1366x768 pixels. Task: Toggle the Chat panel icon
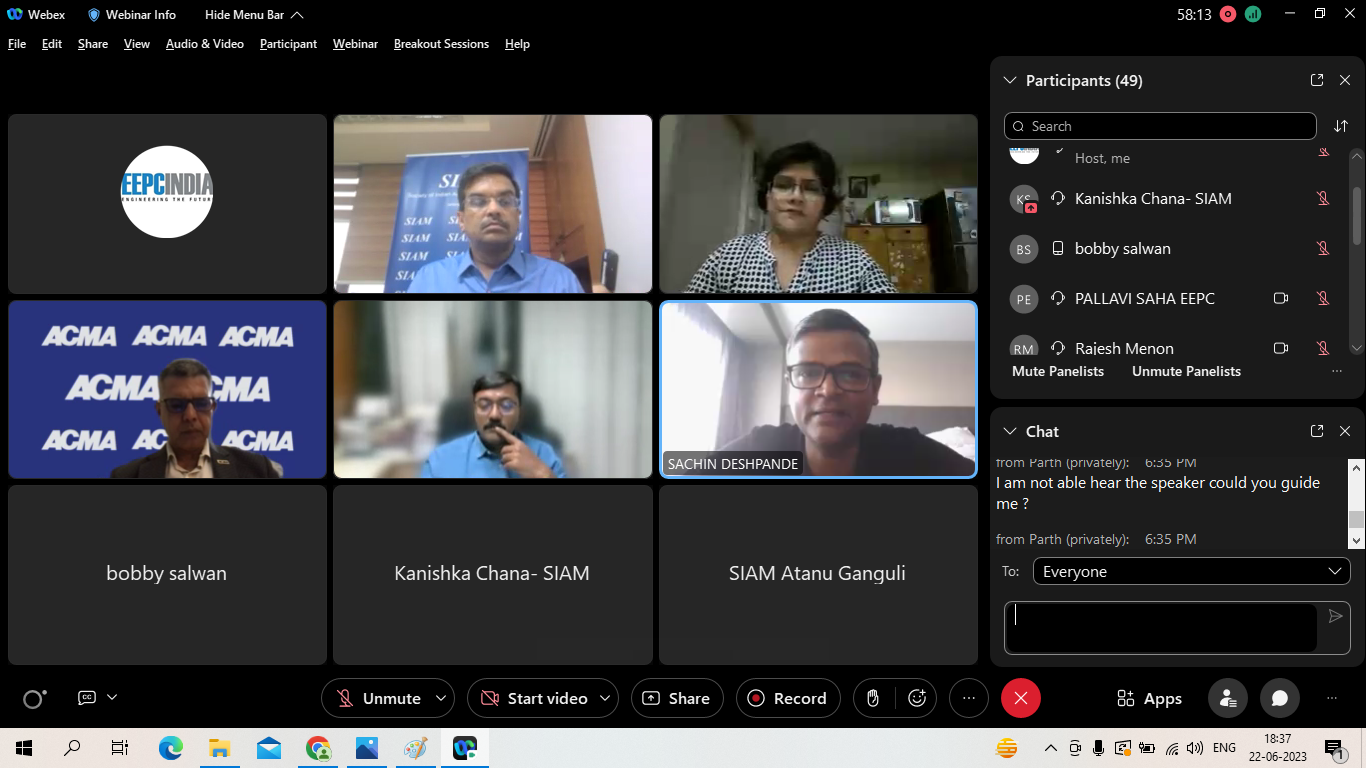coord(1279,698)
